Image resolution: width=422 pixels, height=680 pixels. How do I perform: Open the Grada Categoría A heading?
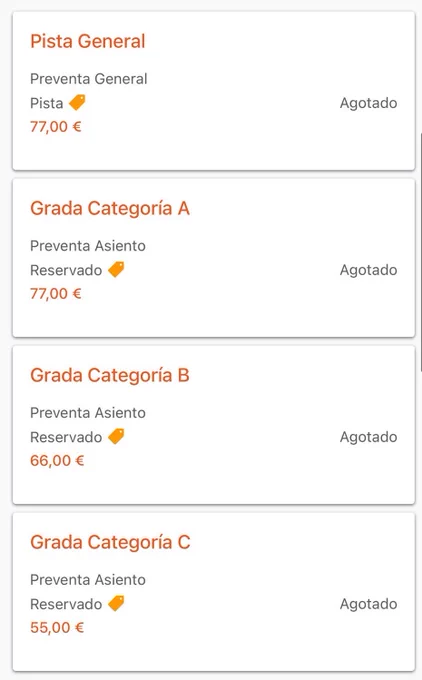coord(110,209)
